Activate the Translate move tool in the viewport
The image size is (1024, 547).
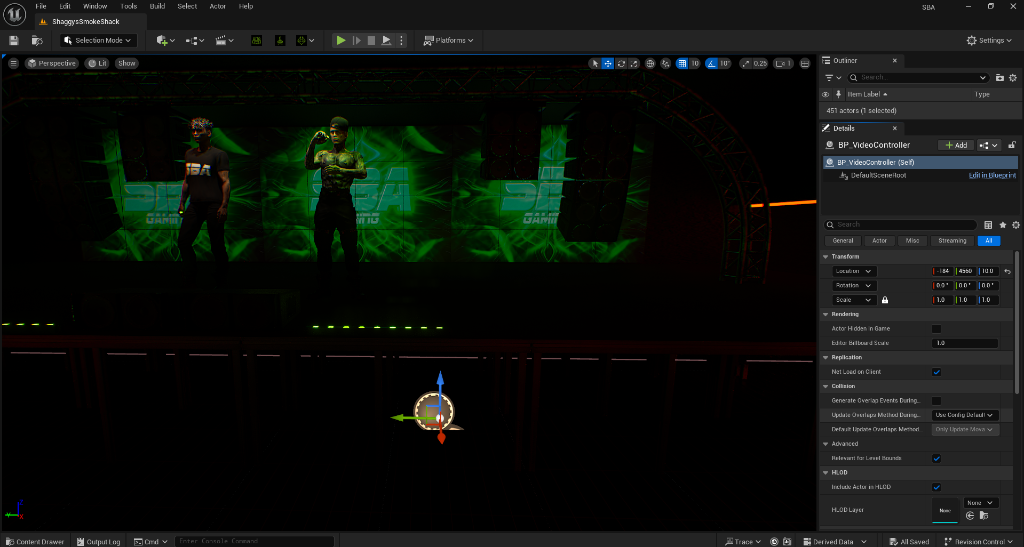coord(607,63)
